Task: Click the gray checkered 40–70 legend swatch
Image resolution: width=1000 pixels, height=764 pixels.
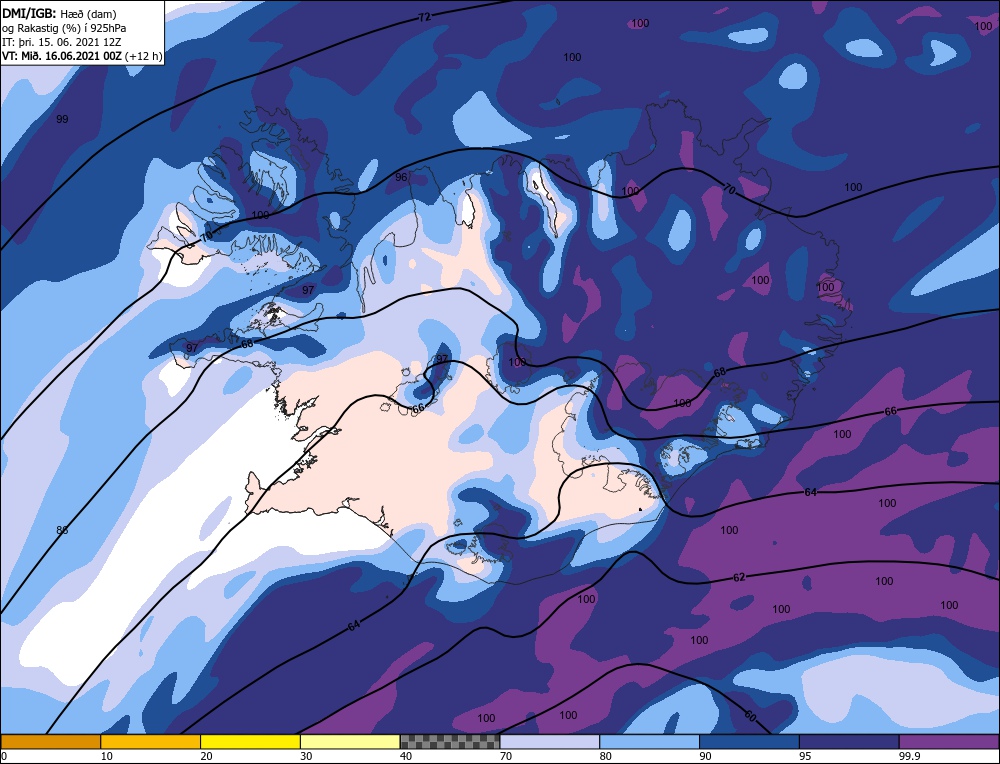Action: click(x=450, y=741)
